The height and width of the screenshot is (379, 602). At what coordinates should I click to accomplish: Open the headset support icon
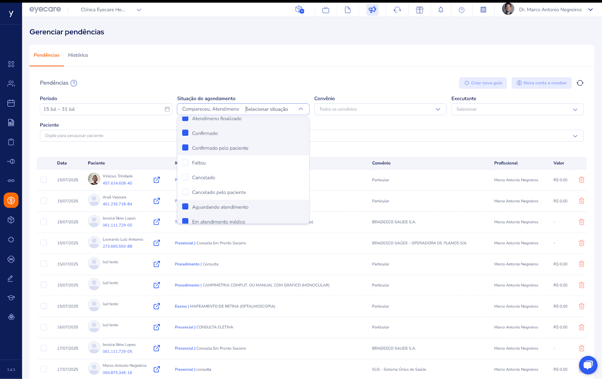click(397, 10)
